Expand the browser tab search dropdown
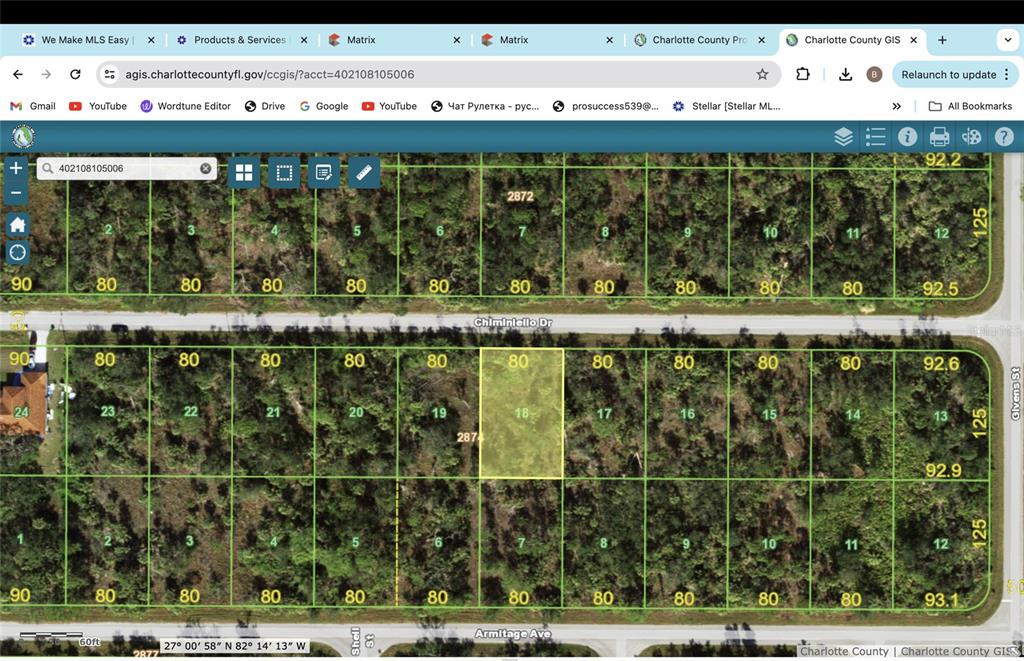This screenshot has width=1024, height=661. pos(1007,40)
